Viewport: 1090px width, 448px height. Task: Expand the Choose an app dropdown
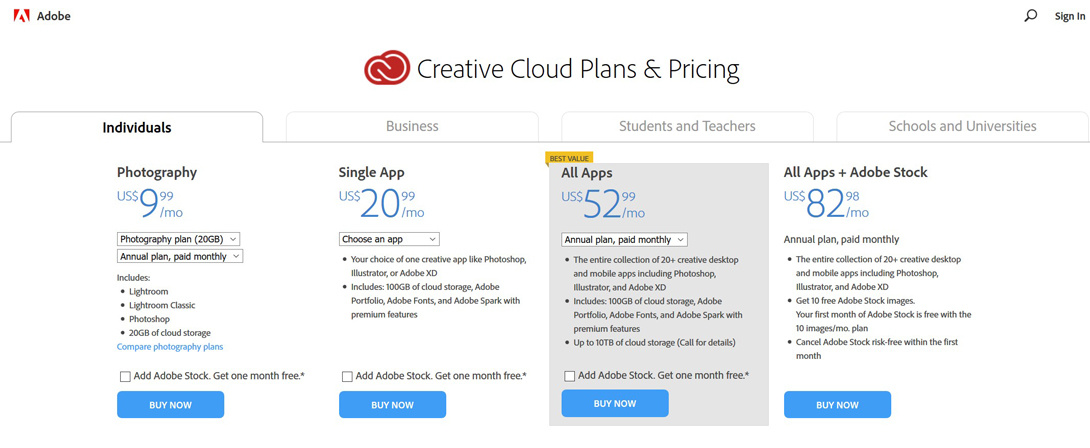(389, 239)
